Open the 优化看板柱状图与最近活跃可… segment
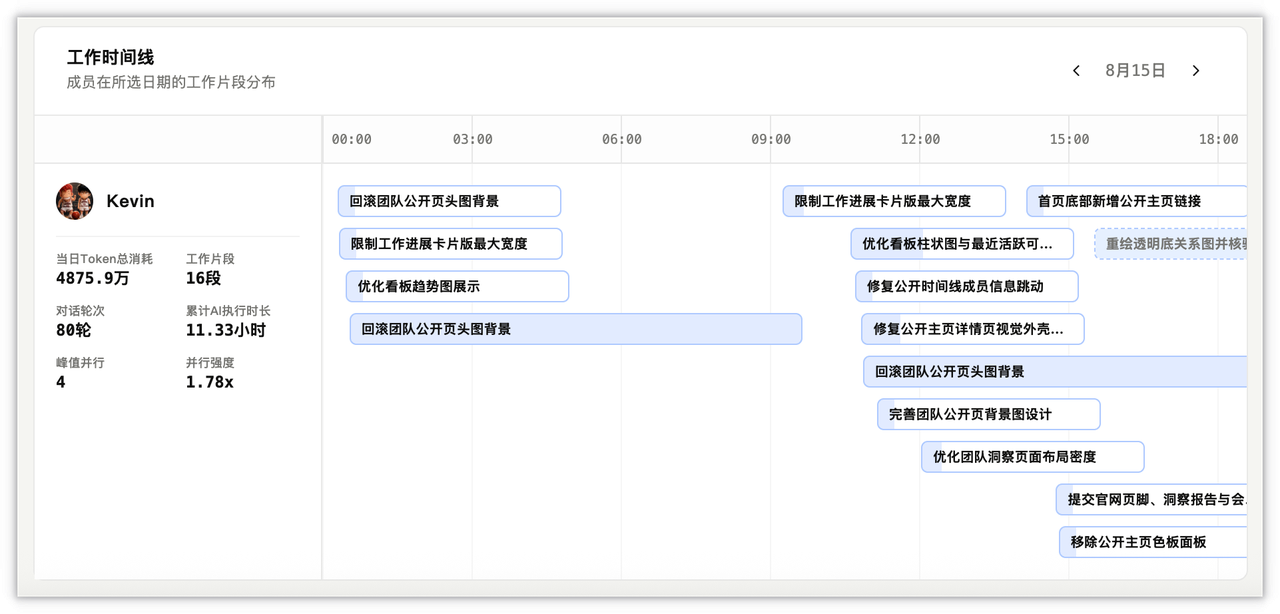The image size is (1280, 614). pos(962,244)
